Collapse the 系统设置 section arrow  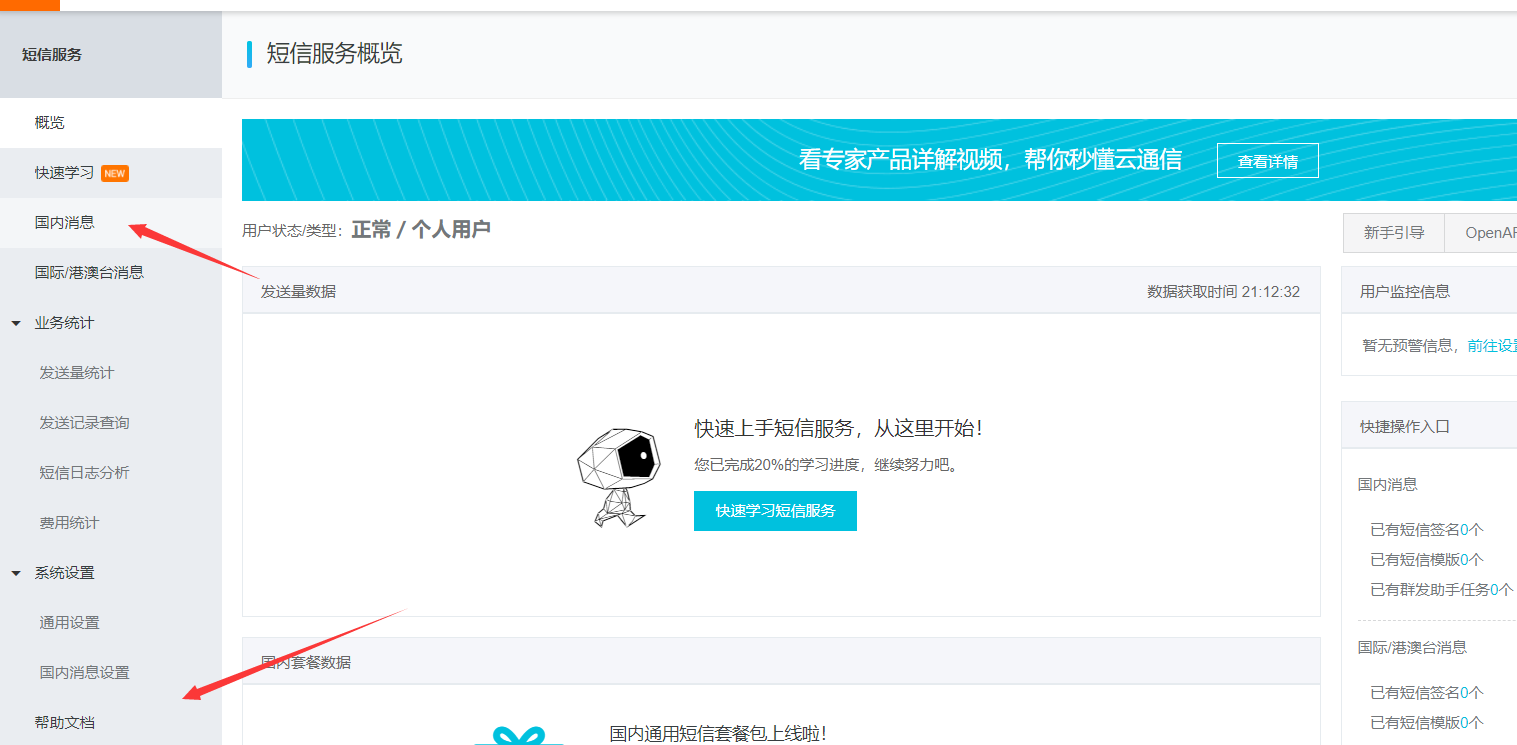click(x=16, y=573)
